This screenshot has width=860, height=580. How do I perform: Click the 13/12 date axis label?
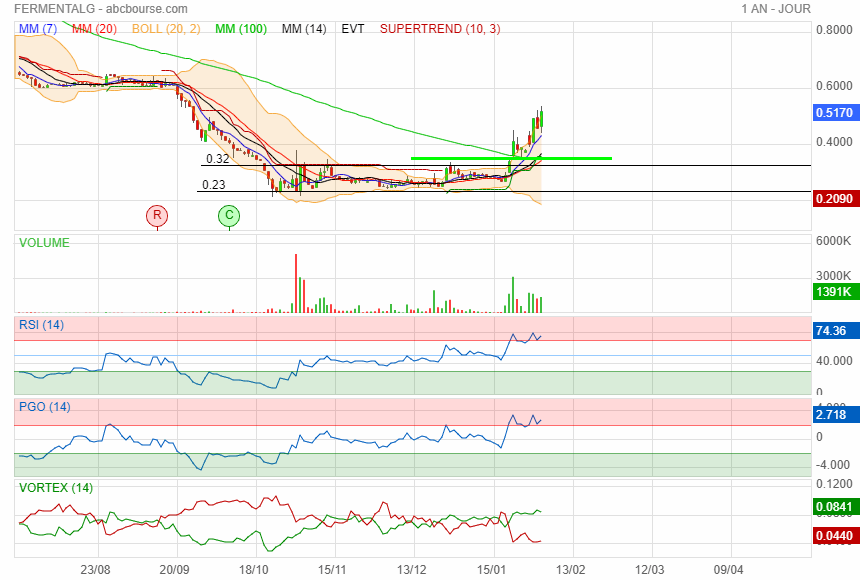411,570
